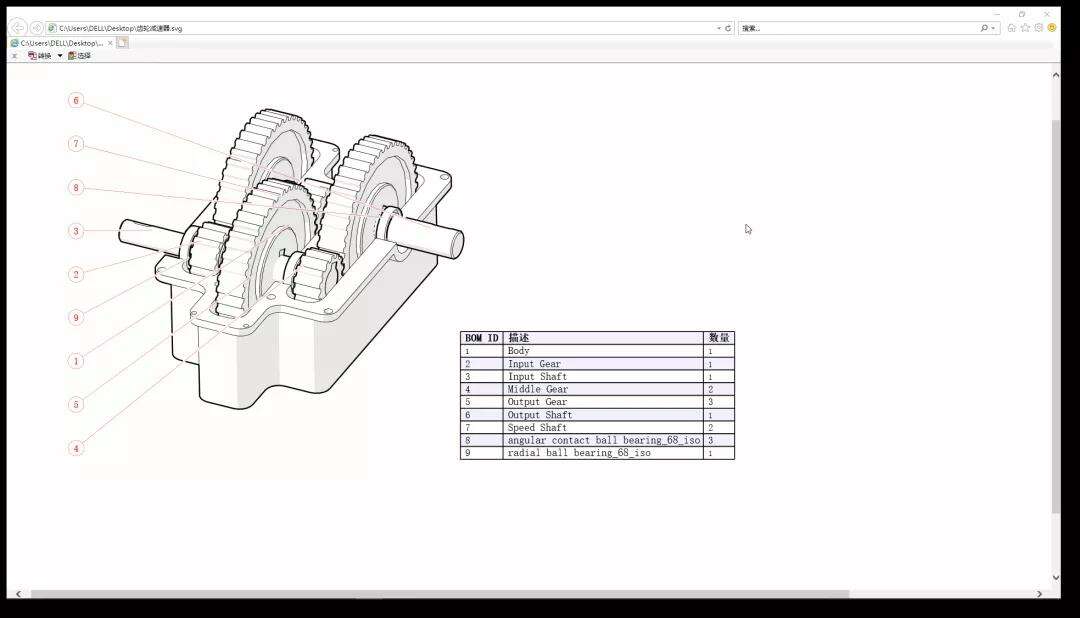Expand the 转换 toolbar dropdown arrow

(60, 56)
